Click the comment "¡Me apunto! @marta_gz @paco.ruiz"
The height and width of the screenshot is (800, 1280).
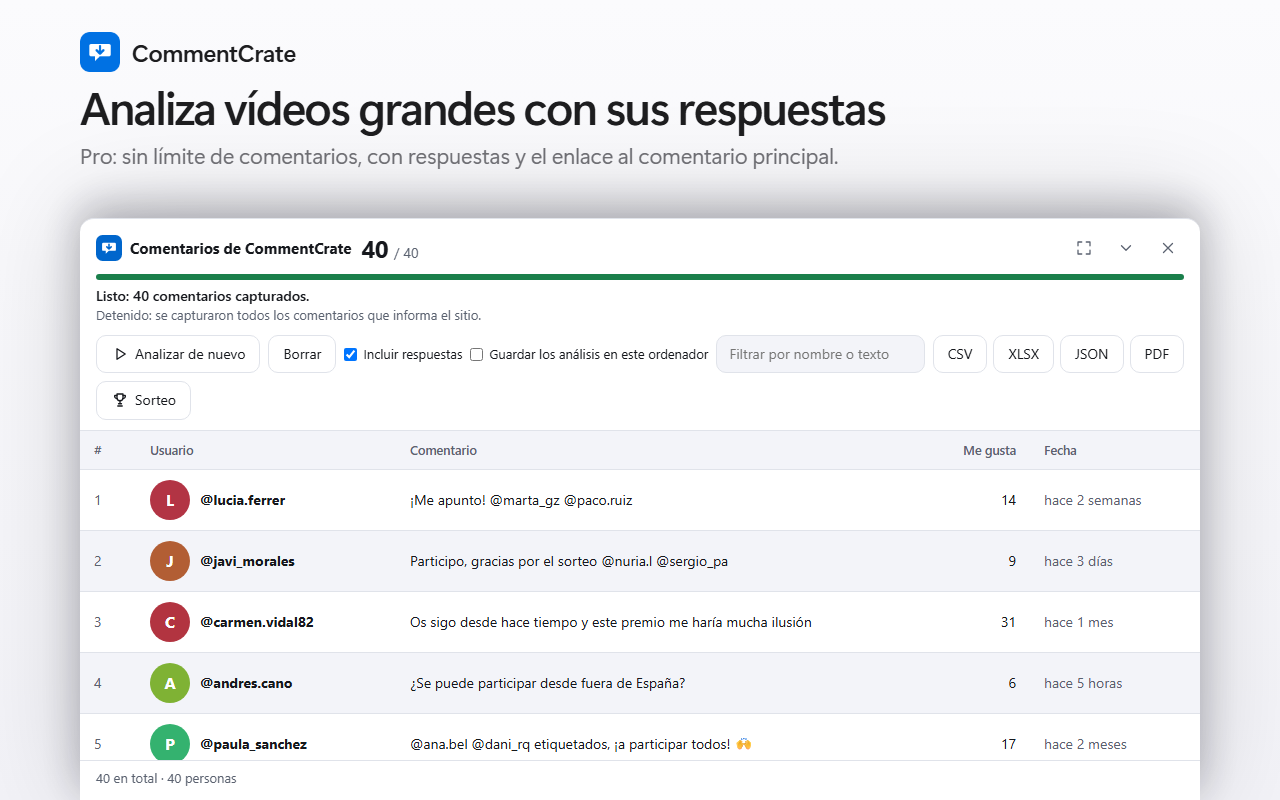(521, 500)
